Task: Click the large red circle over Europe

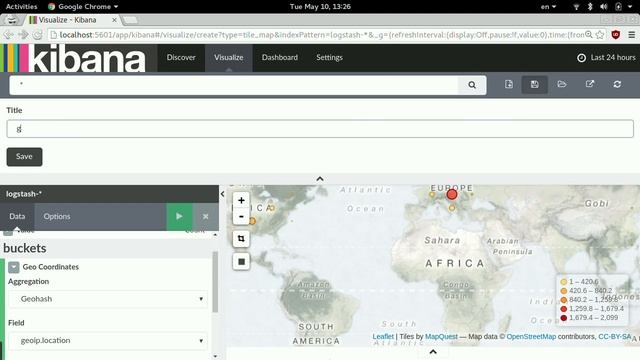Action: tap(451, 194)
